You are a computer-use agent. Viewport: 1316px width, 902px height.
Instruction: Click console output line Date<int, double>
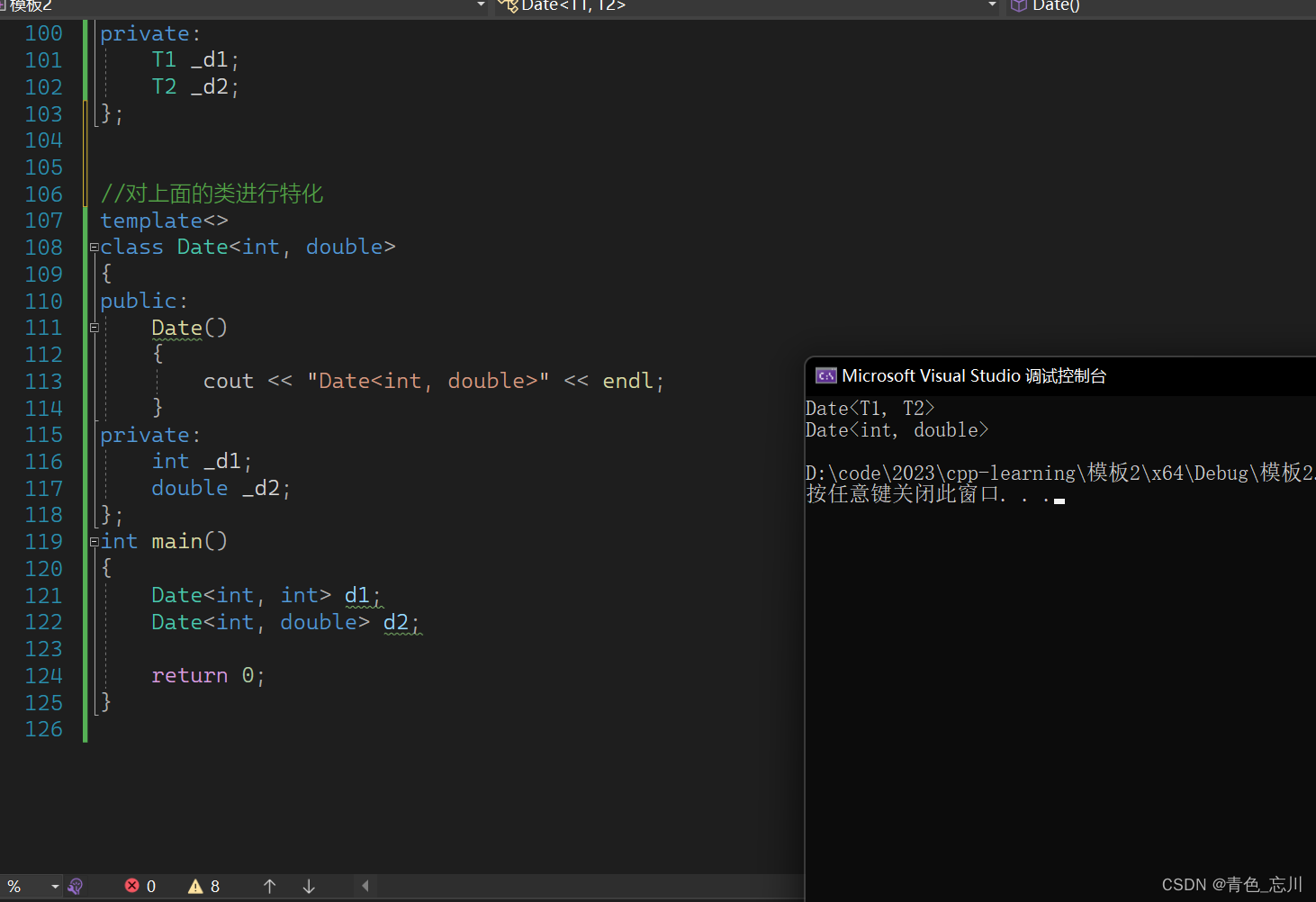point(897,430)
